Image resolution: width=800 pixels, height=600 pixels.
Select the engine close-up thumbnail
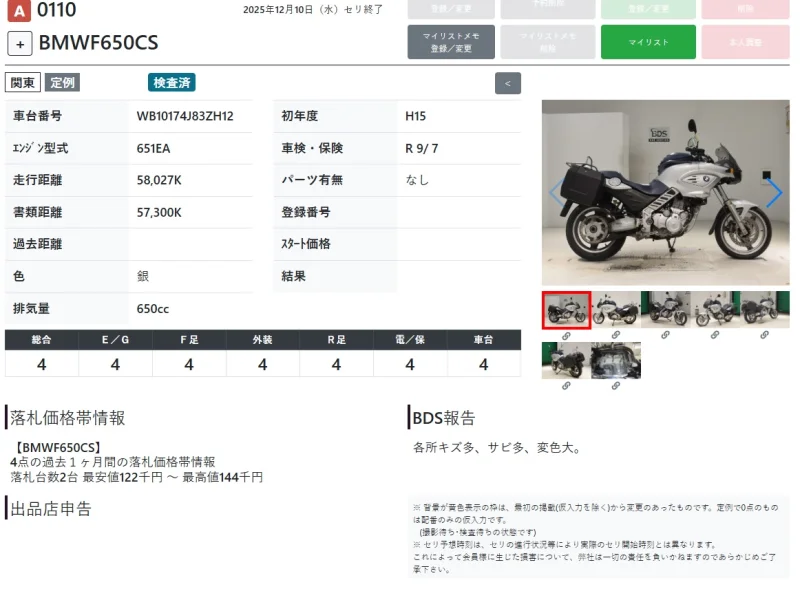[x=616, y=360]
